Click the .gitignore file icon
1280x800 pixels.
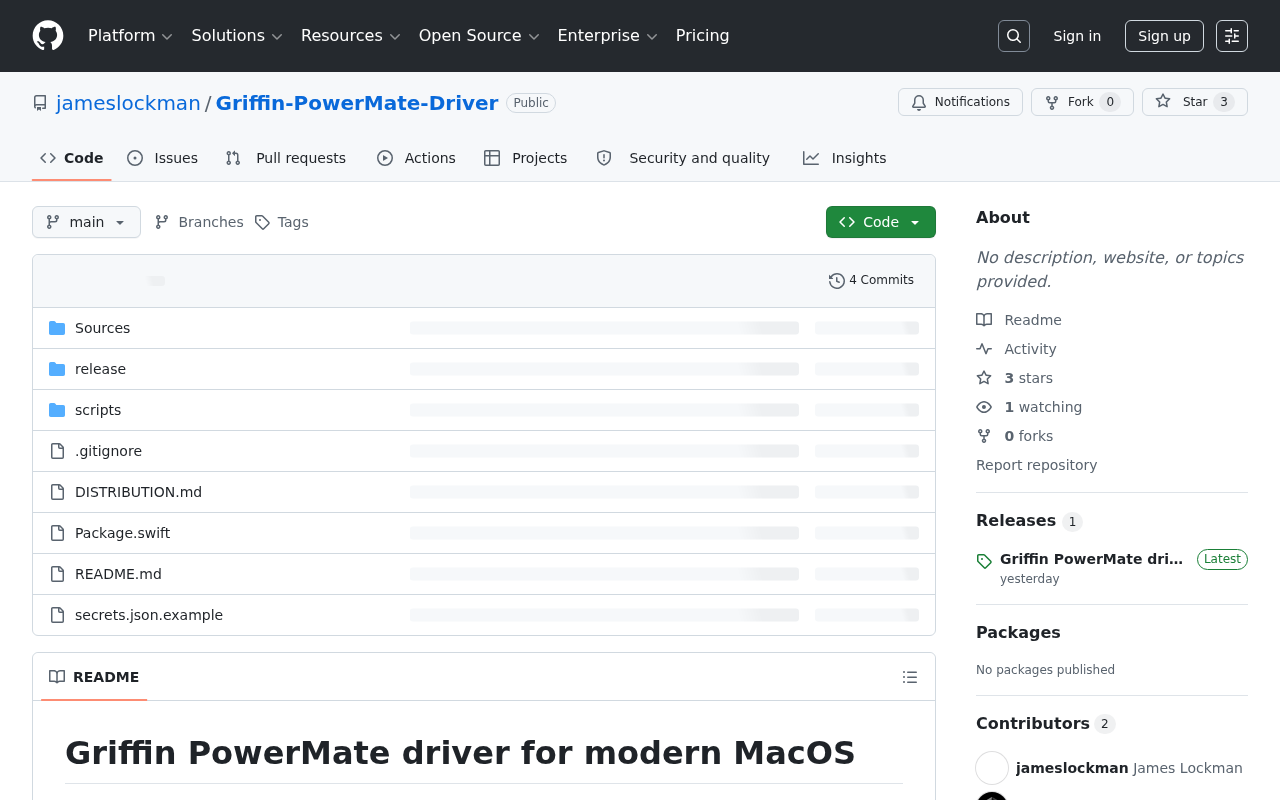(x=57, y=451)
